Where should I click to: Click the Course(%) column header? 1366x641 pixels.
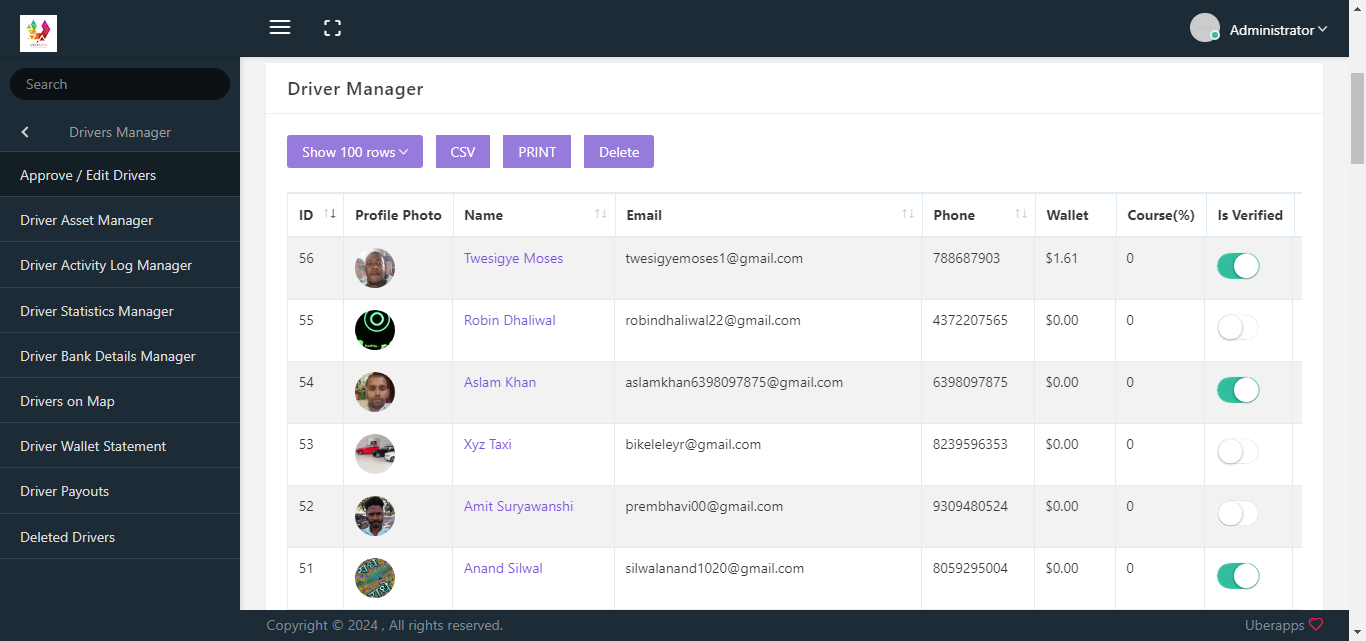point(1161,215)
